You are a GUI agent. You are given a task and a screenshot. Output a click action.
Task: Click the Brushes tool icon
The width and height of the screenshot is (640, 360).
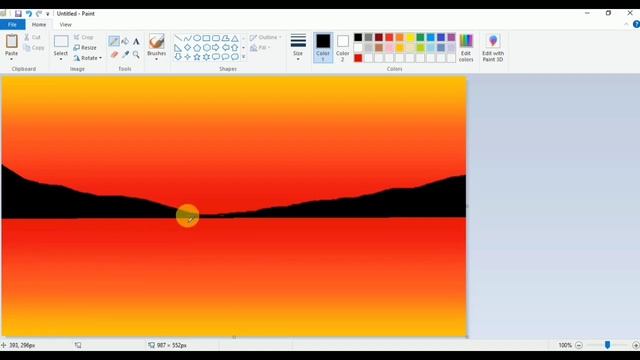pyautogui.click(x=157, y=41)
